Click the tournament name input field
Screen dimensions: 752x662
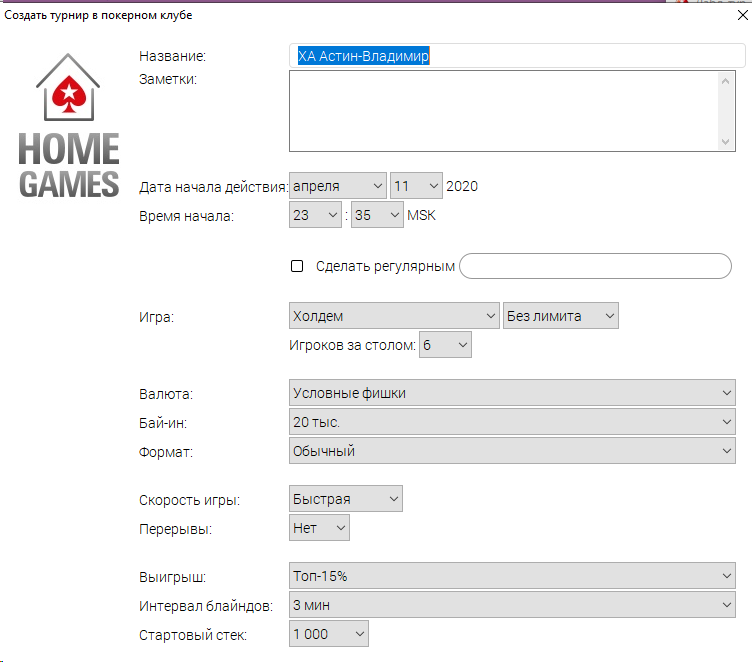[517, 56]
